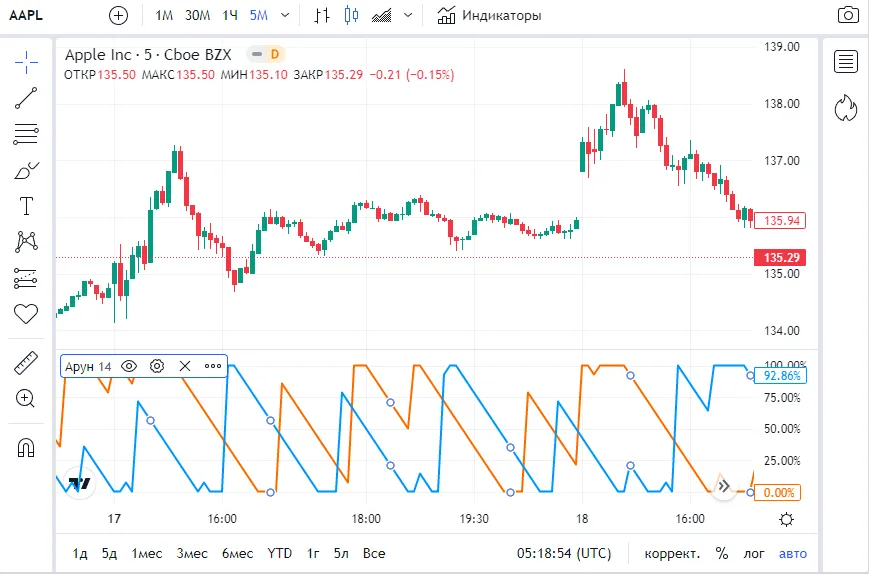Switch interval to 1Ч
The image size is (869, 575).
coord(231,16)
